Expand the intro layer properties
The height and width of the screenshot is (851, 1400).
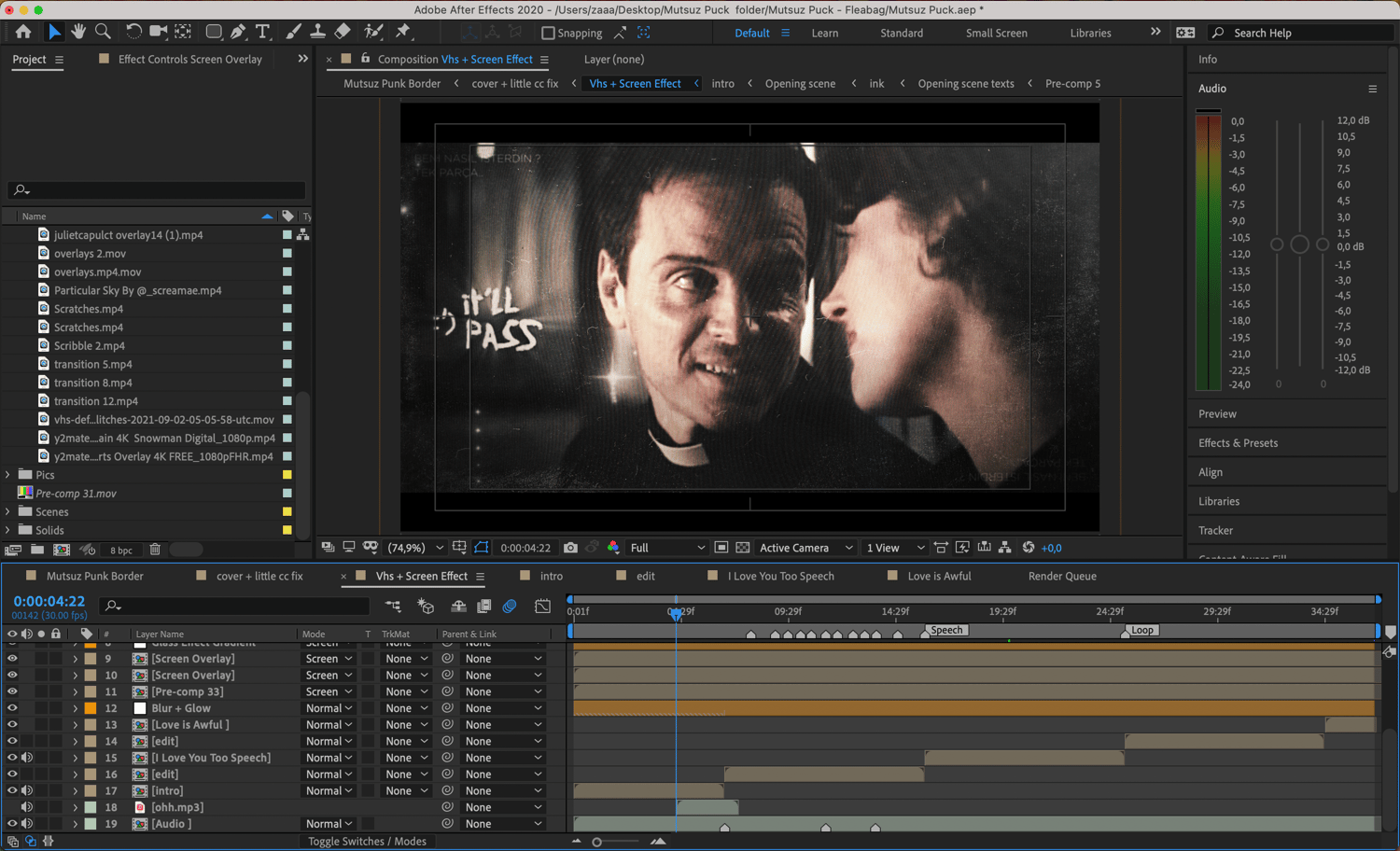[76, 791]
